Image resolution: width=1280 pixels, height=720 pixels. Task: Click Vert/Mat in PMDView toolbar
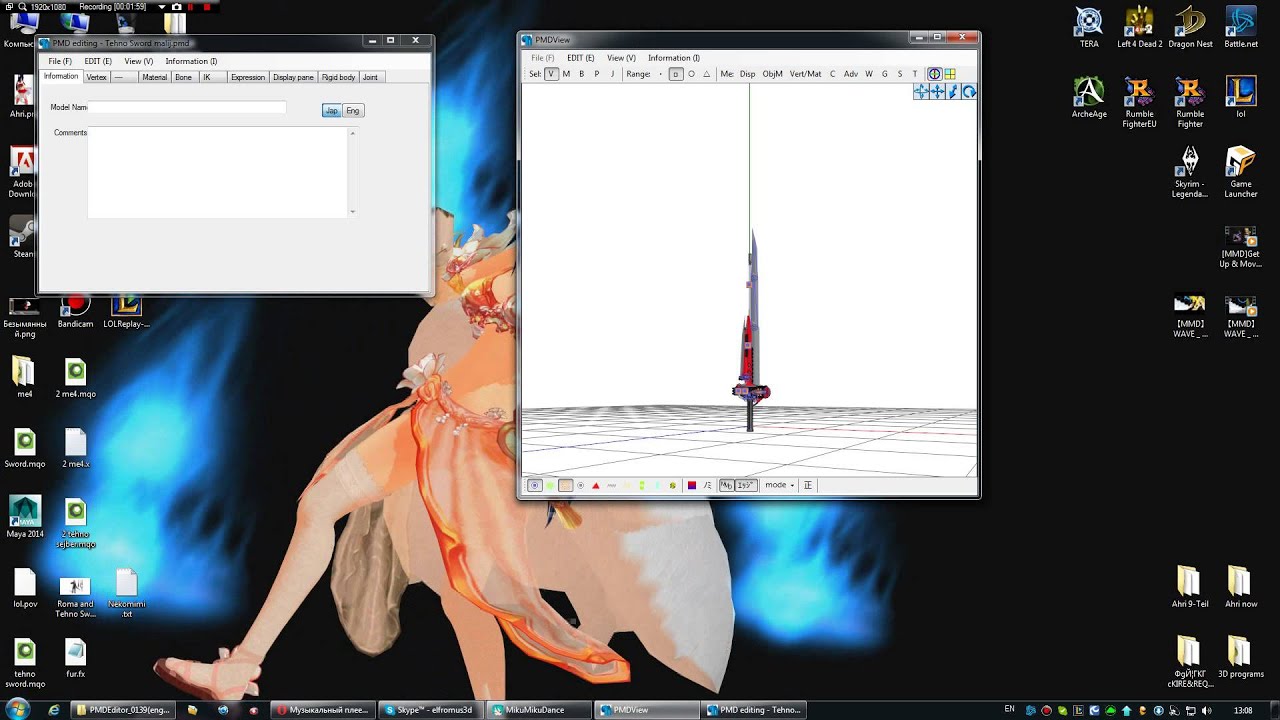805,74
